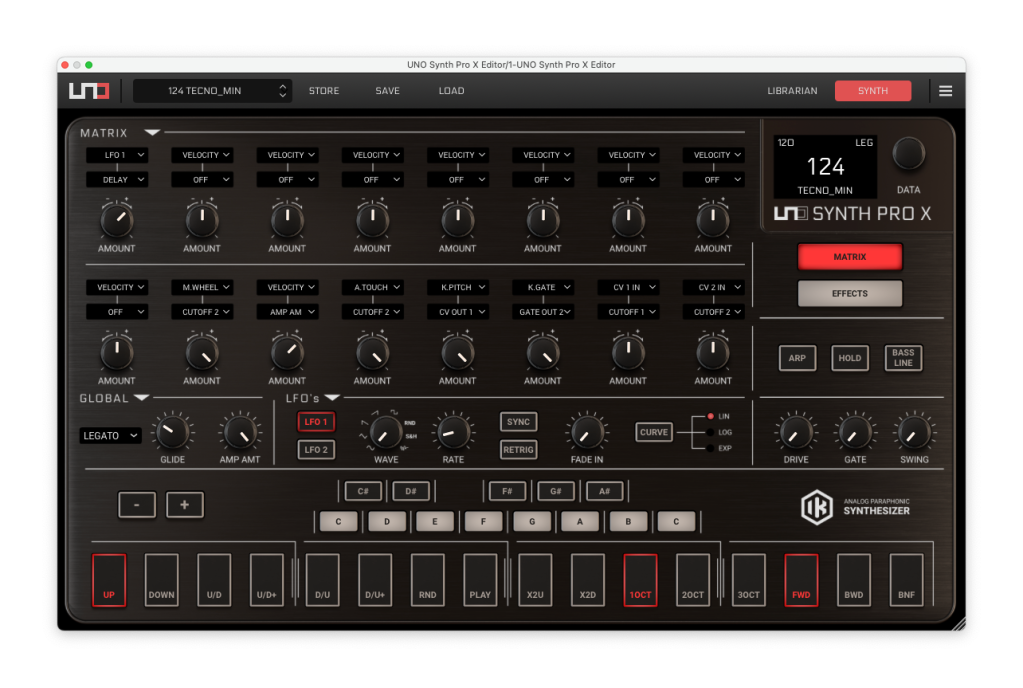
Task: Switch to the SYNTH tab
Action: (x=872, y=91)
